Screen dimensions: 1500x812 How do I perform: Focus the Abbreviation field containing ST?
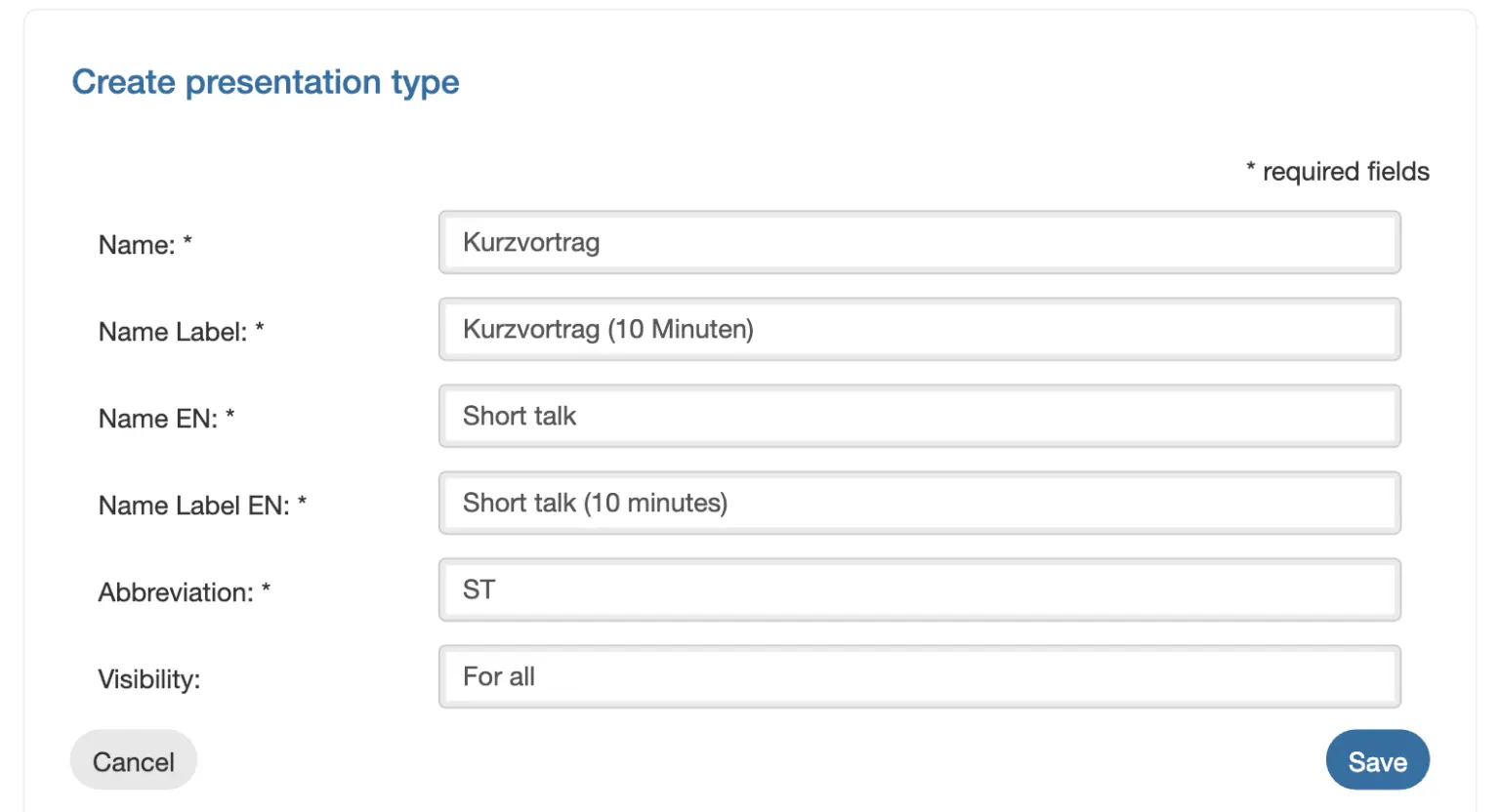pos(920,589)
